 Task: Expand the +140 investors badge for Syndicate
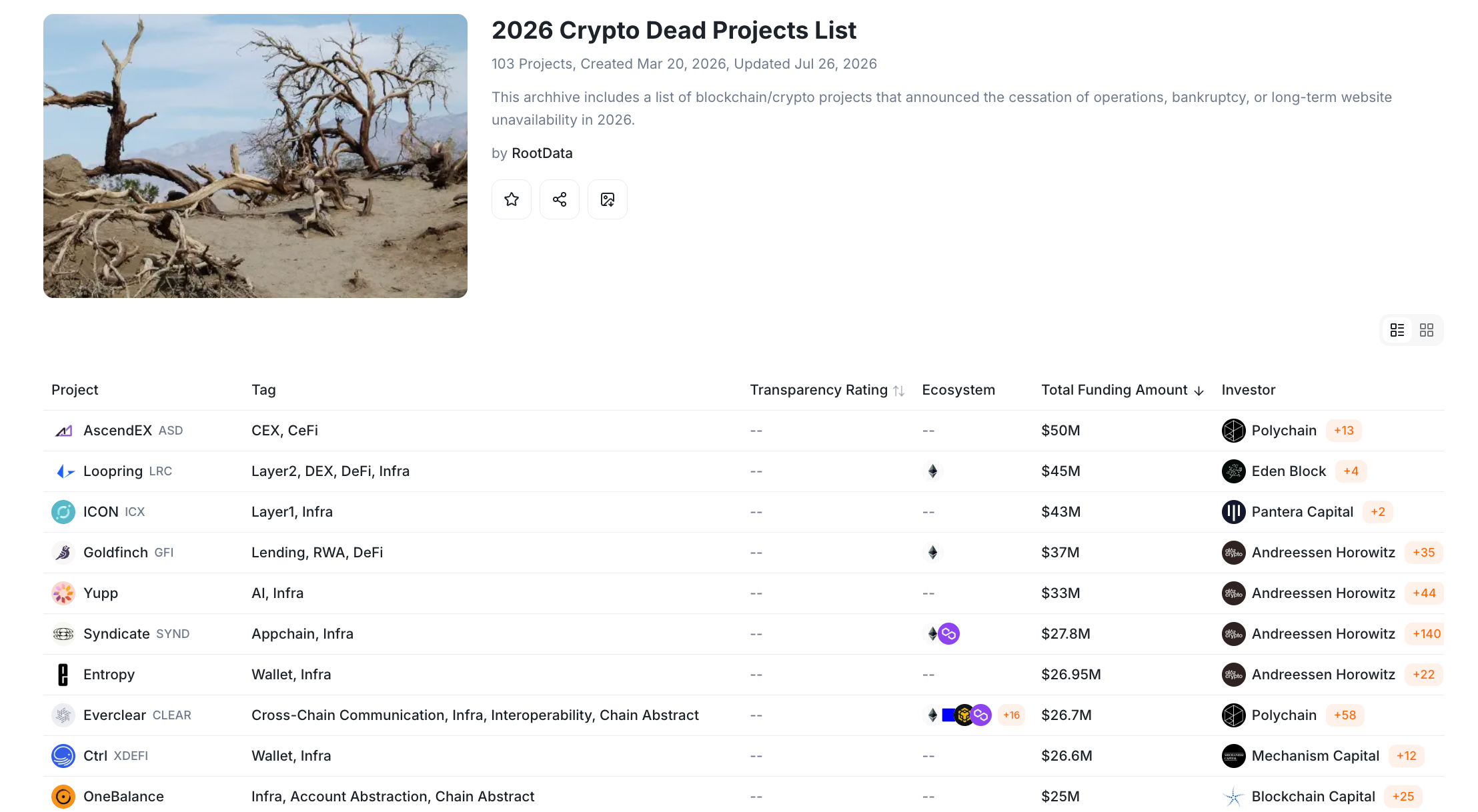coord(1427,634)
